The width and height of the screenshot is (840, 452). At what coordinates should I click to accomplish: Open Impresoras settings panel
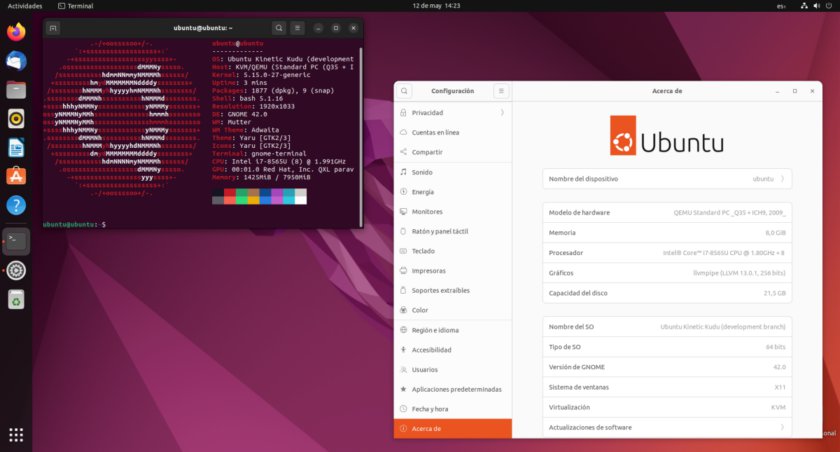tap(453, 270)
